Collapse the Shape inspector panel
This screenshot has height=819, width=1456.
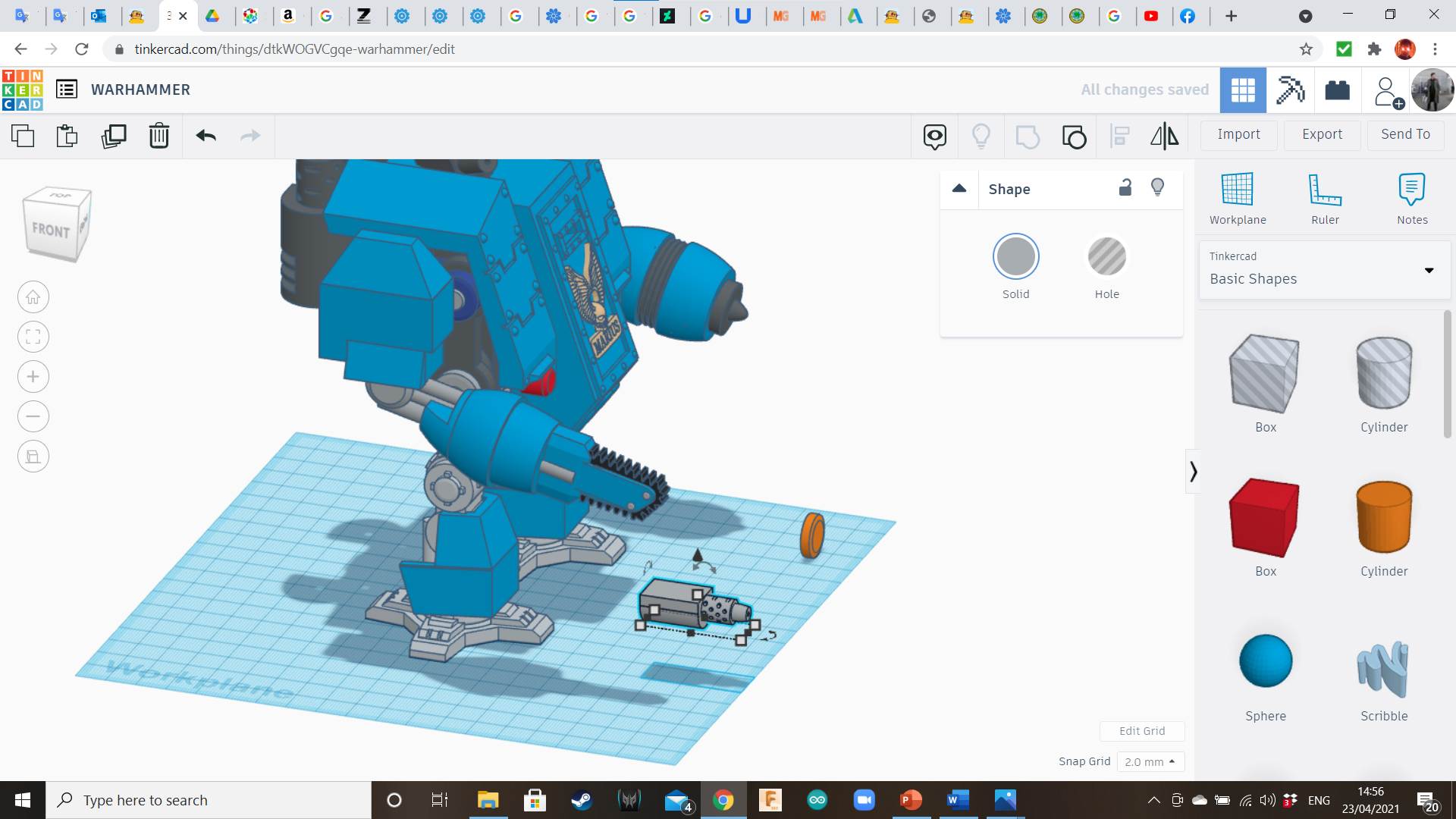coord(959,188)
